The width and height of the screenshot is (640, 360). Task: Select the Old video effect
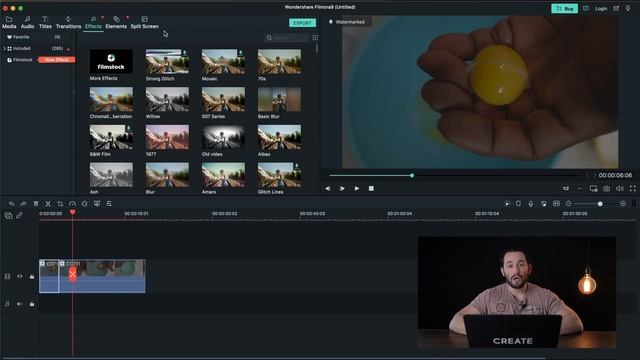223,137
